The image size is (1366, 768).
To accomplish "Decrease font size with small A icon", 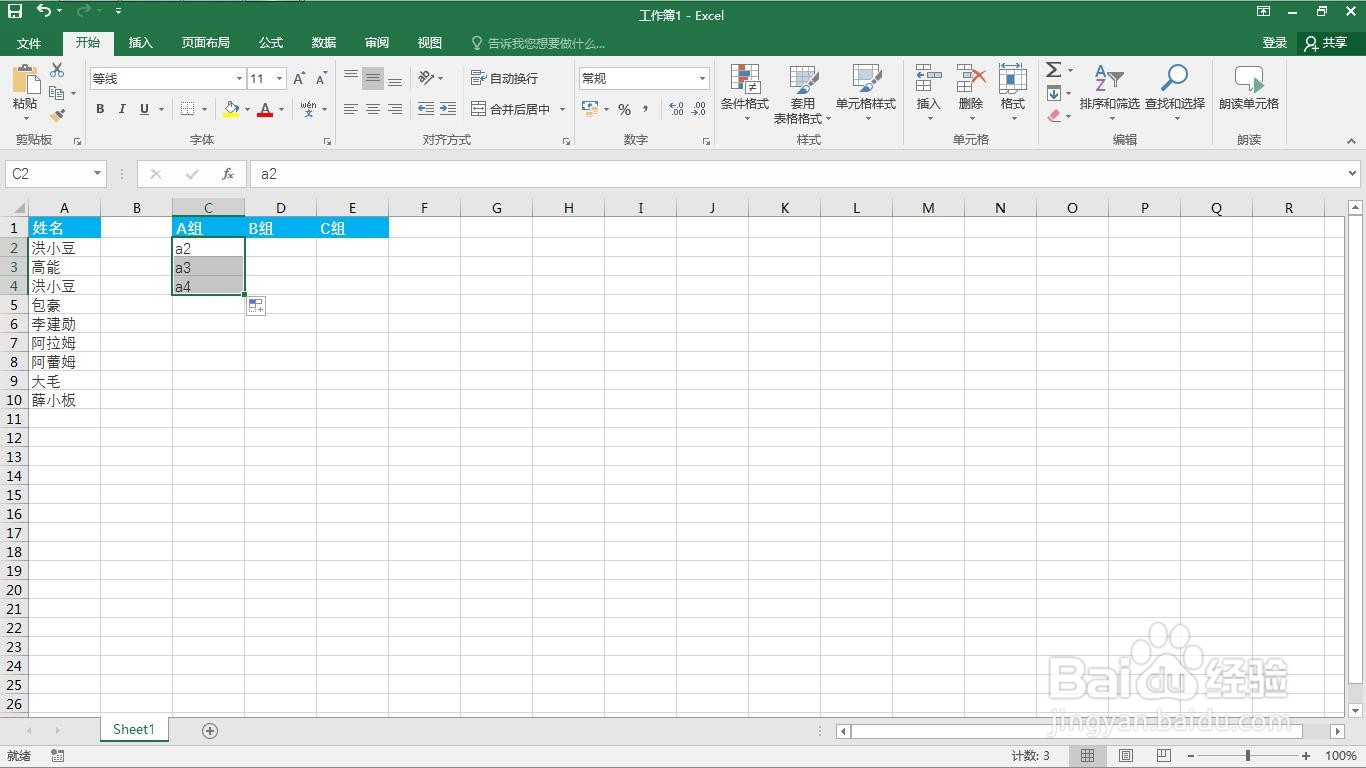I will tap(321, 78).
